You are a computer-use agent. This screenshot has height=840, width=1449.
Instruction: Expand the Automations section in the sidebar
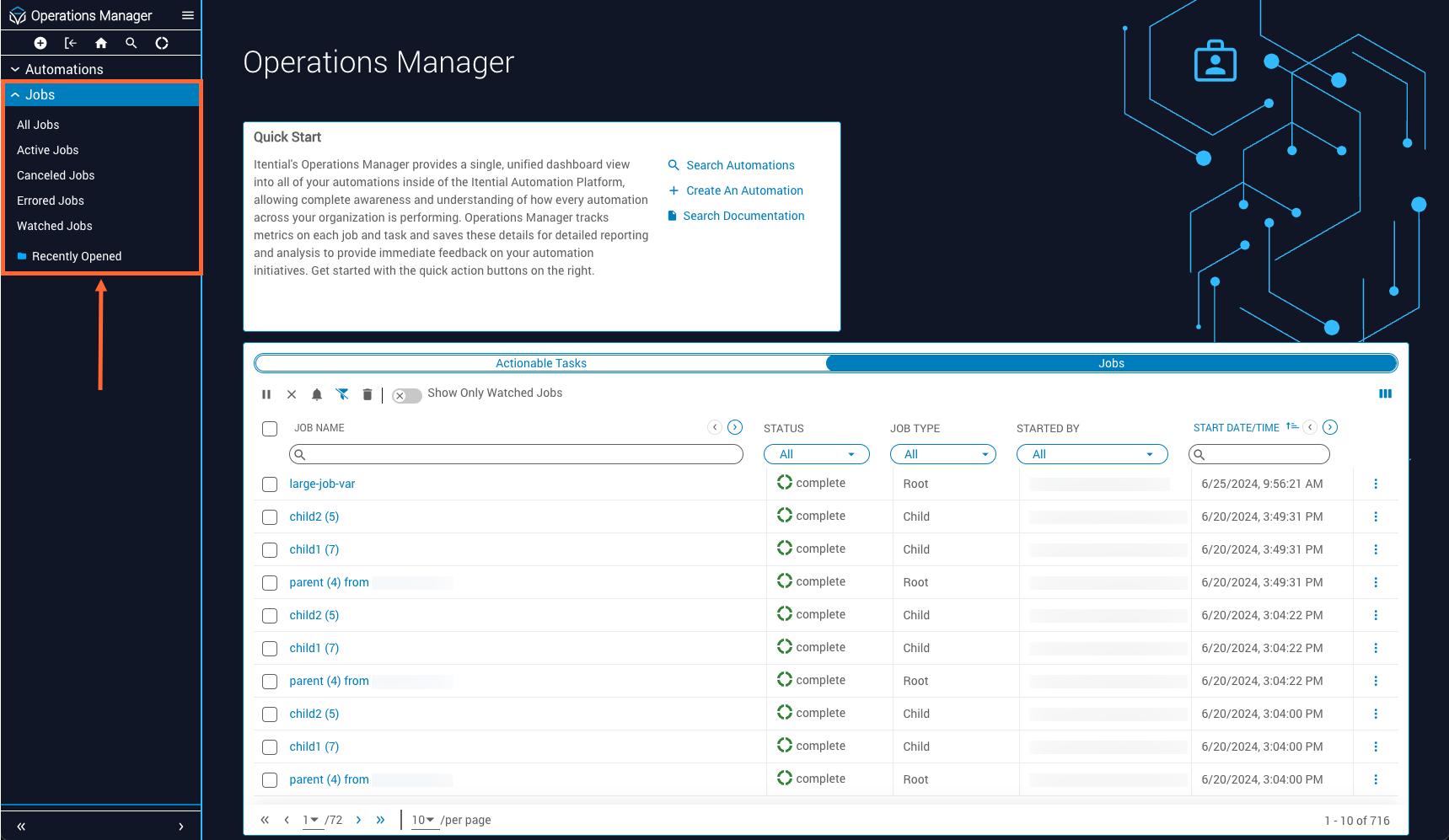pyautogui.click(x=64, y=69)
